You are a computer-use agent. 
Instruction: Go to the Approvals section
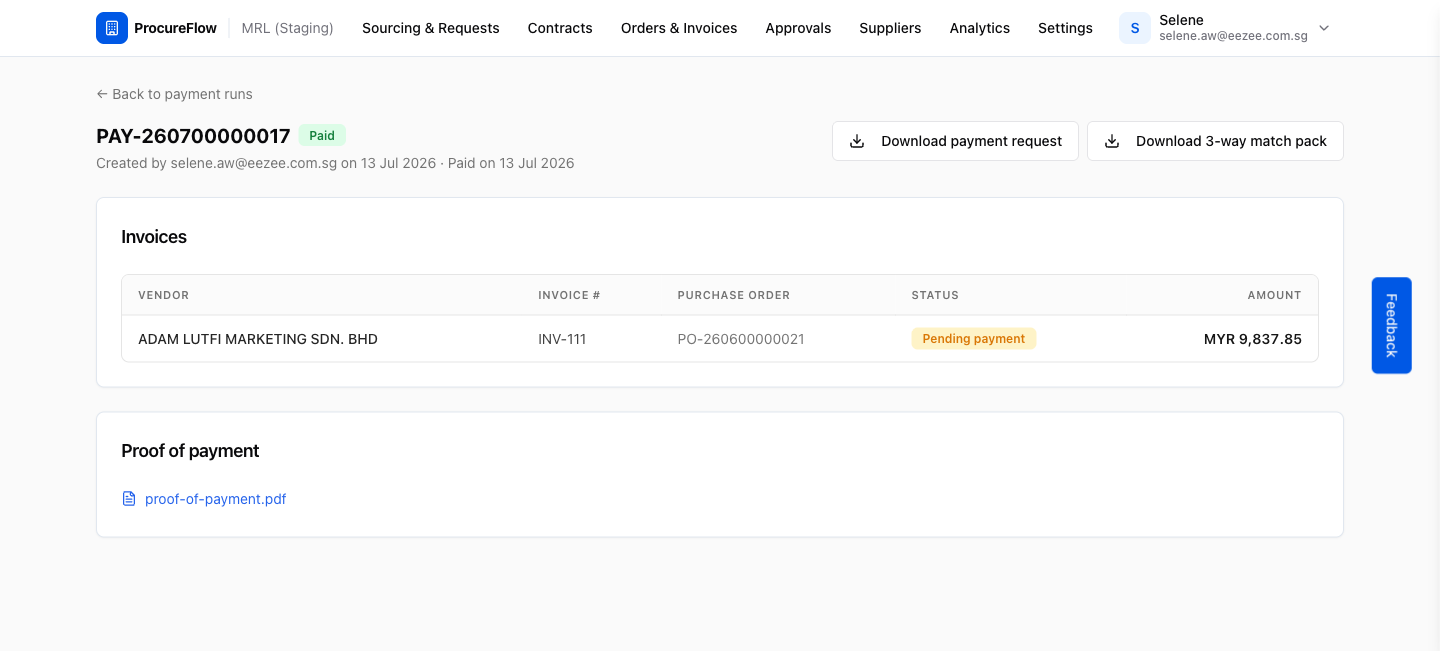coord(798,28)
